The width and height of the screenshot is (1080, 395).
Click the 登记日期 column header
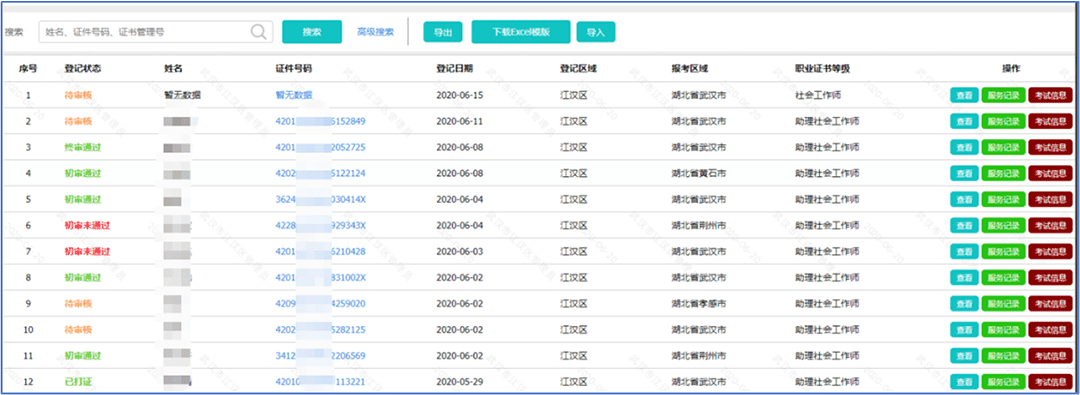tap(455, 69)
